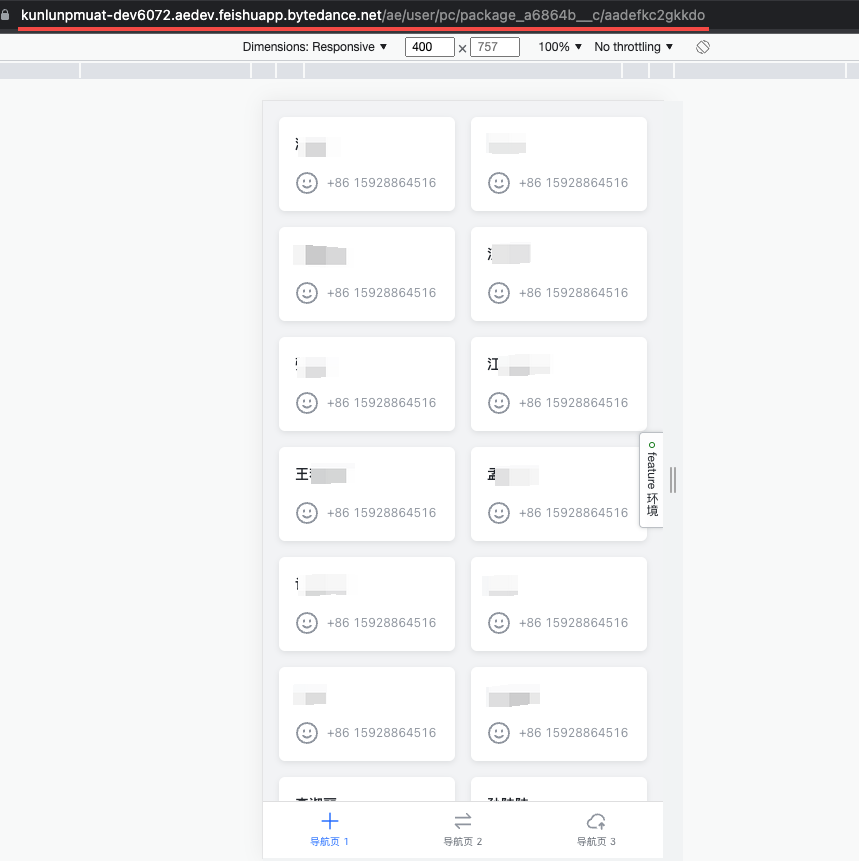Tap the swap arrows icon above 导航页 2

tap(462, 821)
